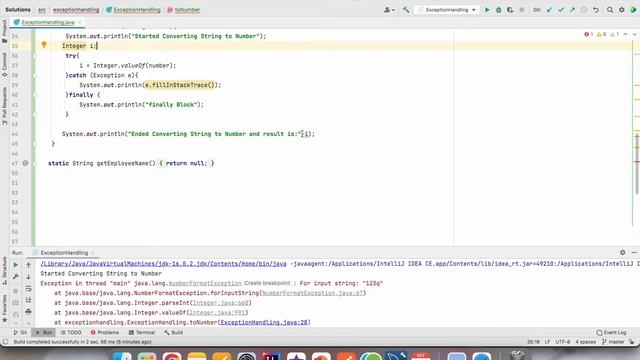
Task: Open the TODO tool window tab
Action: pyautogui.click(x=71, y=333)
